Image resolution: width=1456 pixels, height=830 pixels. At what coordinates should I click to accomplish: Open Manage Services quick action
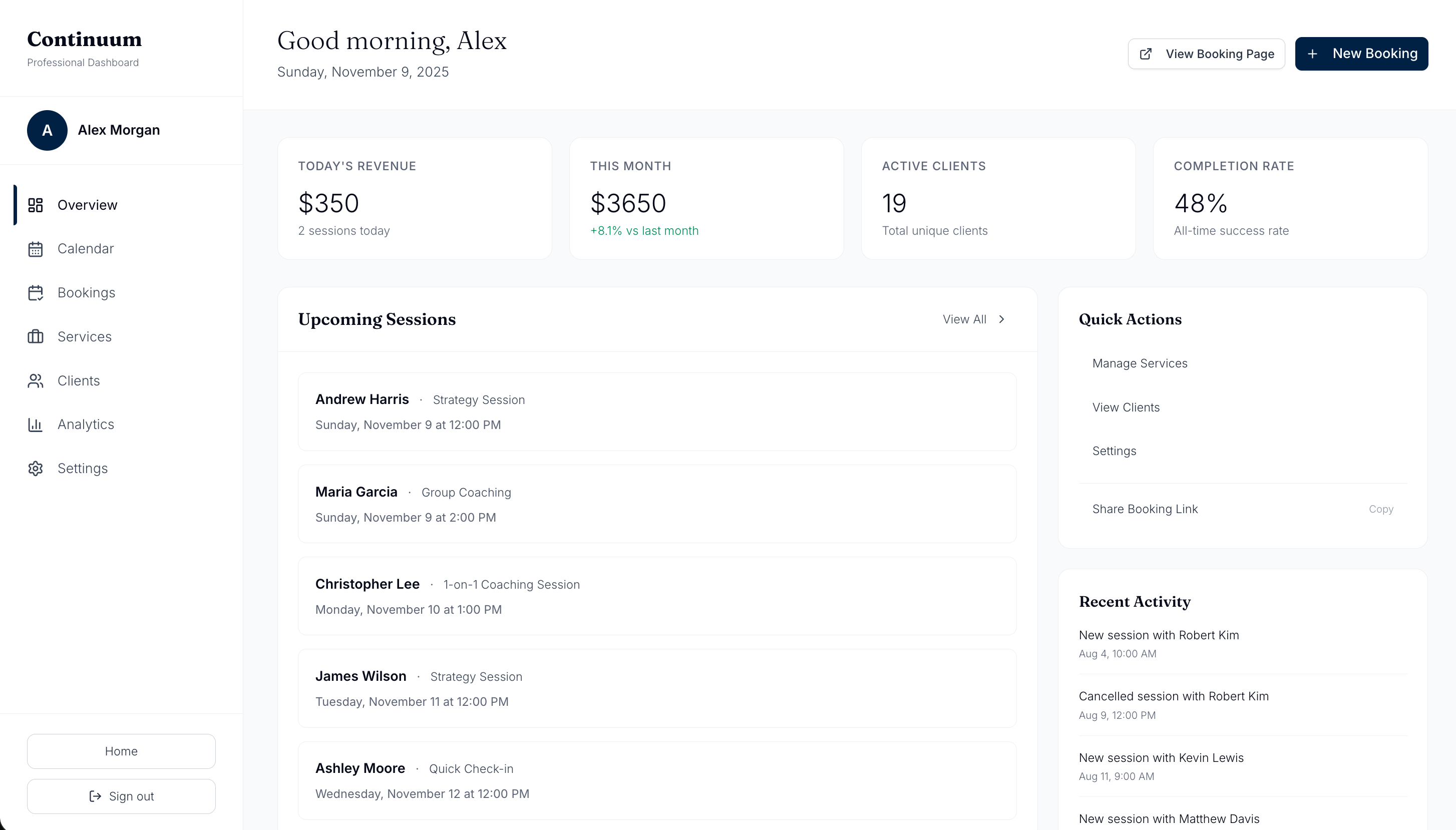(1140, 364)
